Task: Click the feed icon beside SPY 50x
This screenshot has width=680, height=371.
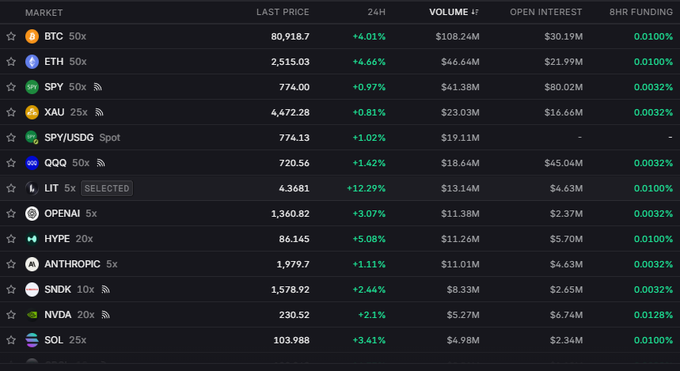Action: pos(98,87)
